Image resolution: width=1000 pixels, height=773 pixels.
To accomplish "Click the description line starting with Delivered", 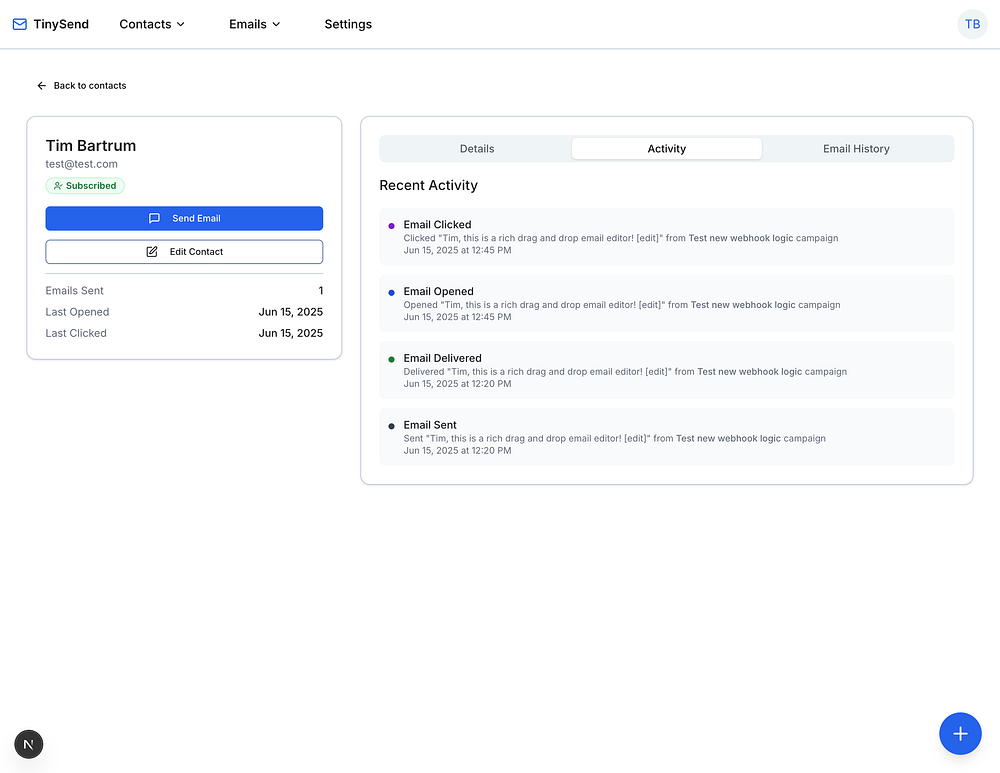I will [x=625, y=372].
